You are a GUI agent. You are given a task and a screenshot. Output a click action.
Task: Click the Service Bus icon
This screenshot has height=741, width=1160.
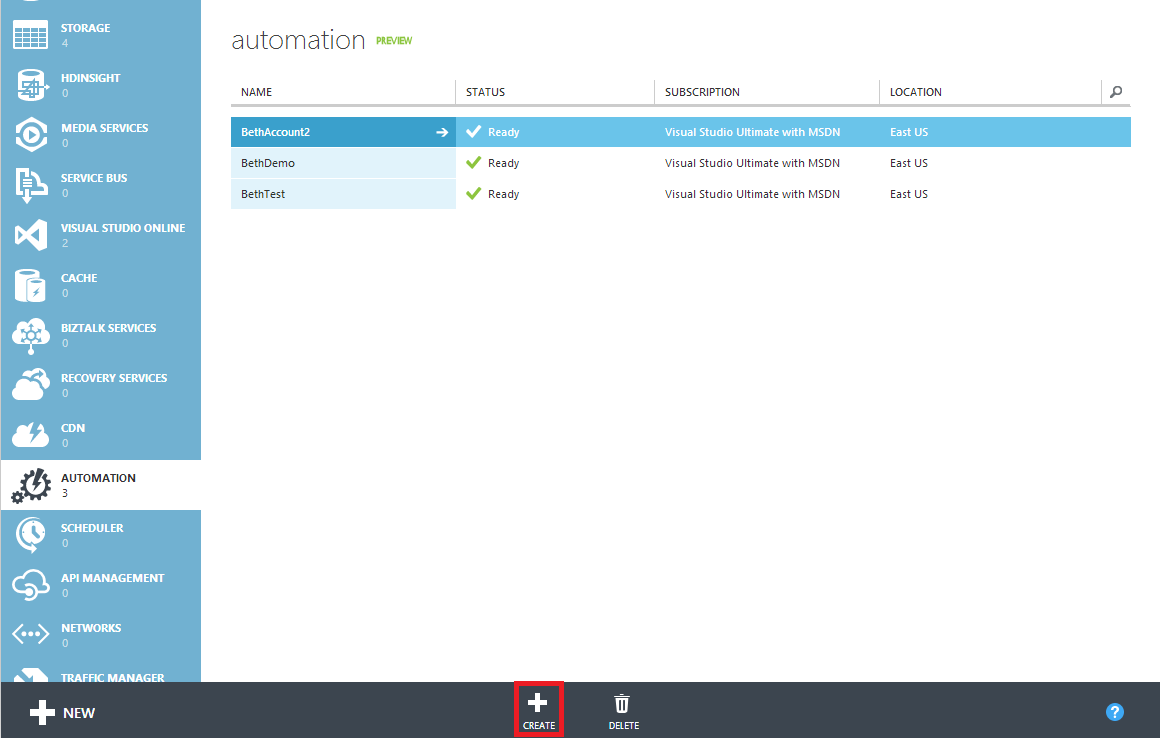coord(30,184)
